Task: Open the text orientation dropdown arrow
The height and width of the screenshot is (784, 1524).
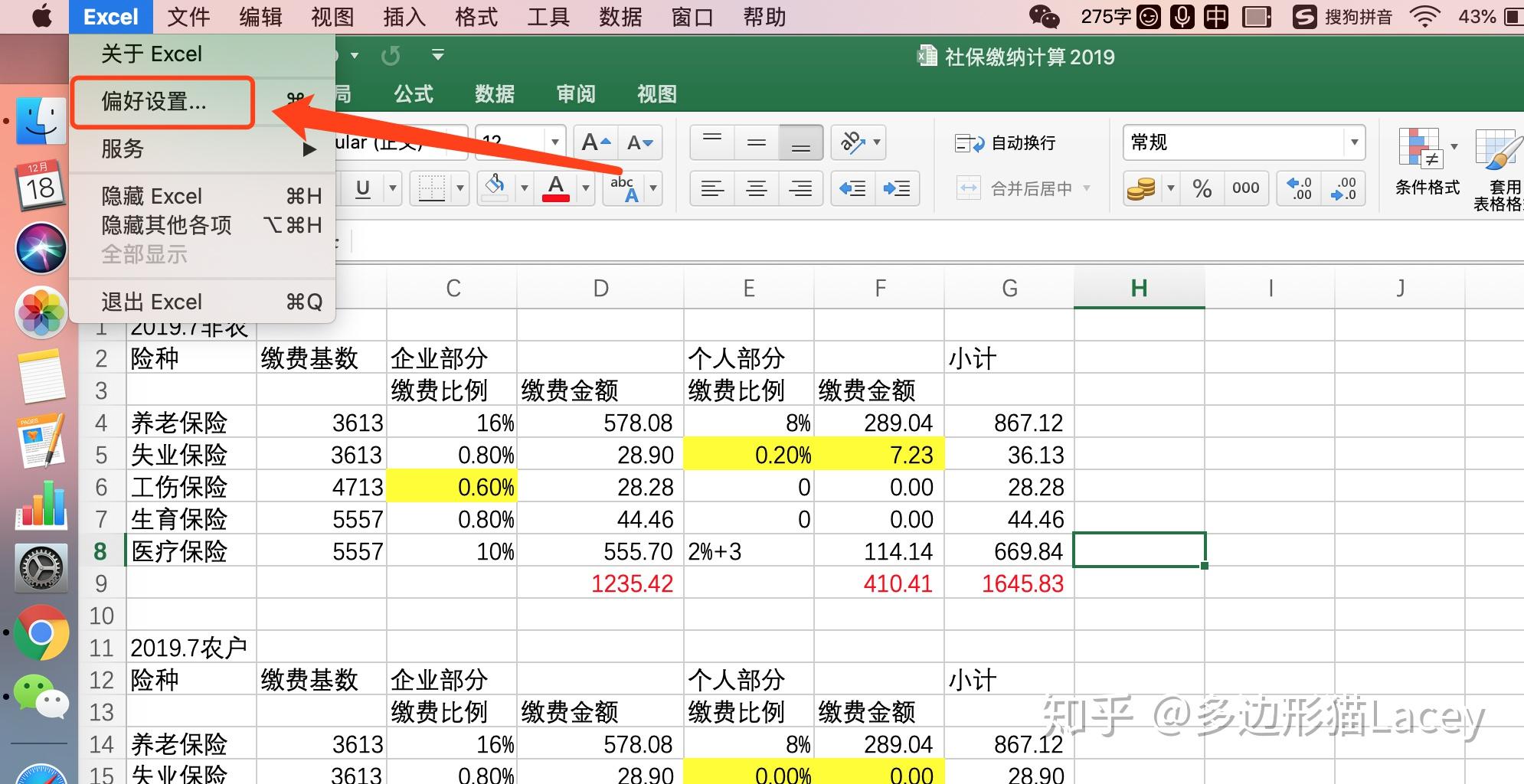Action: tap(877, 142)
